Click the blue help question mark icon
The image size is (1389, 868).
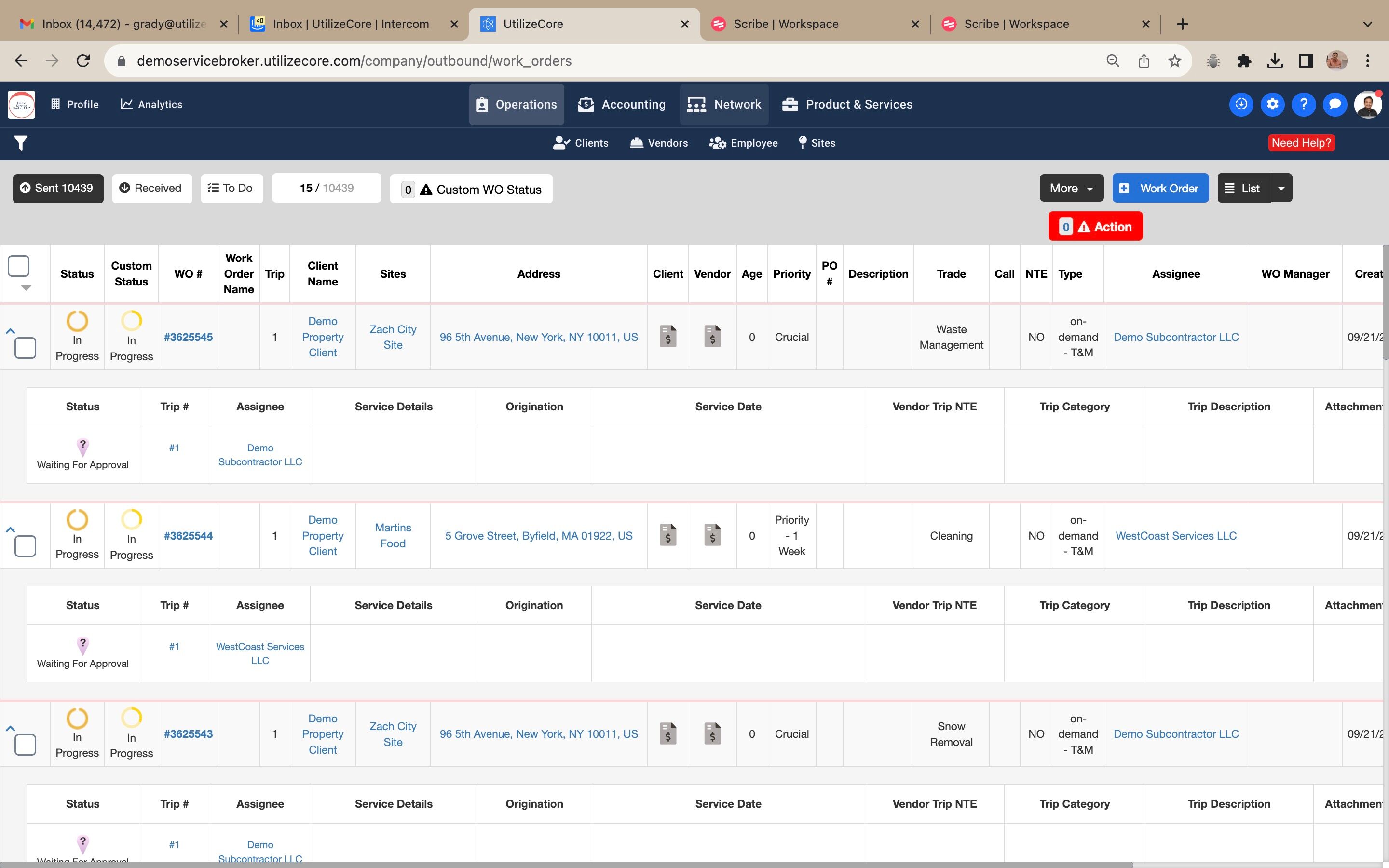click(1304, 105)
